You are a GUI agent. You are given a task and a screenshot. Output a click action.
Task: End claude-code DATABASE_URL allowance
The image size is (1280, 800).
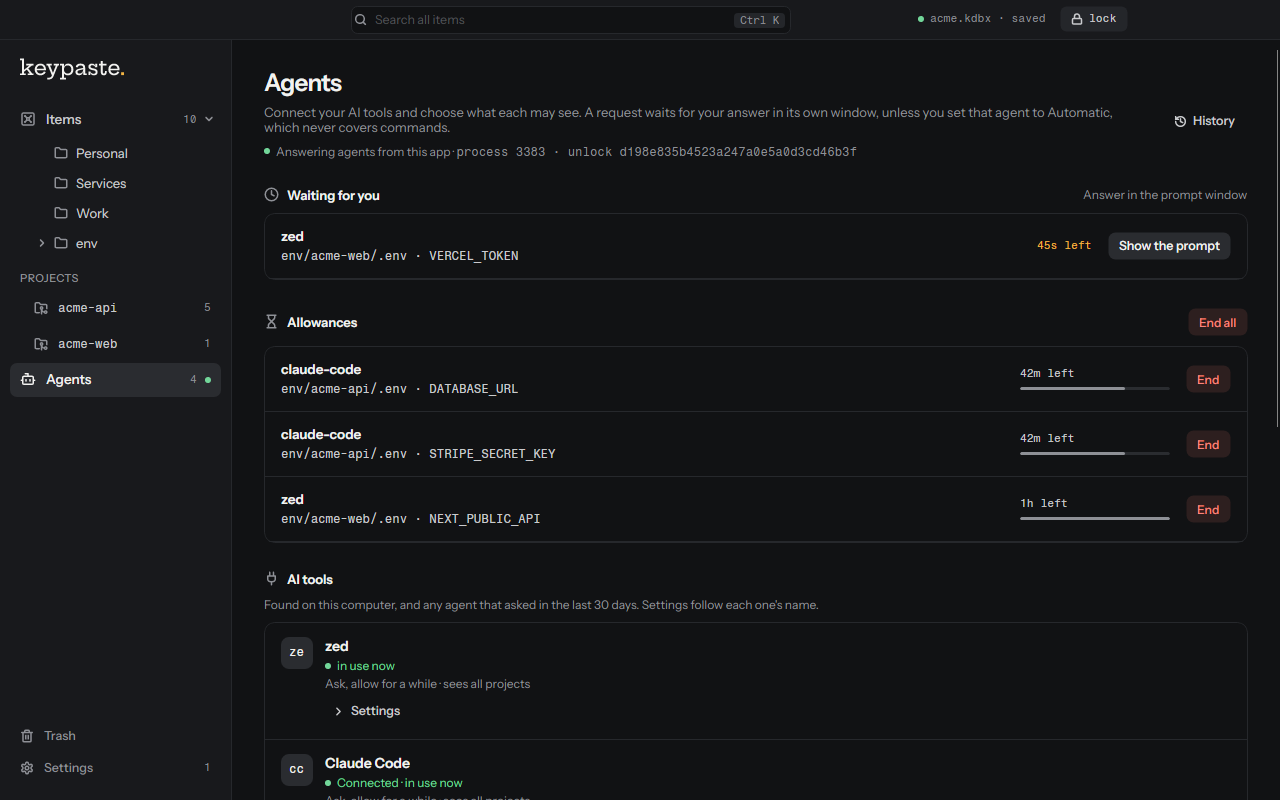pos(1208,380)
